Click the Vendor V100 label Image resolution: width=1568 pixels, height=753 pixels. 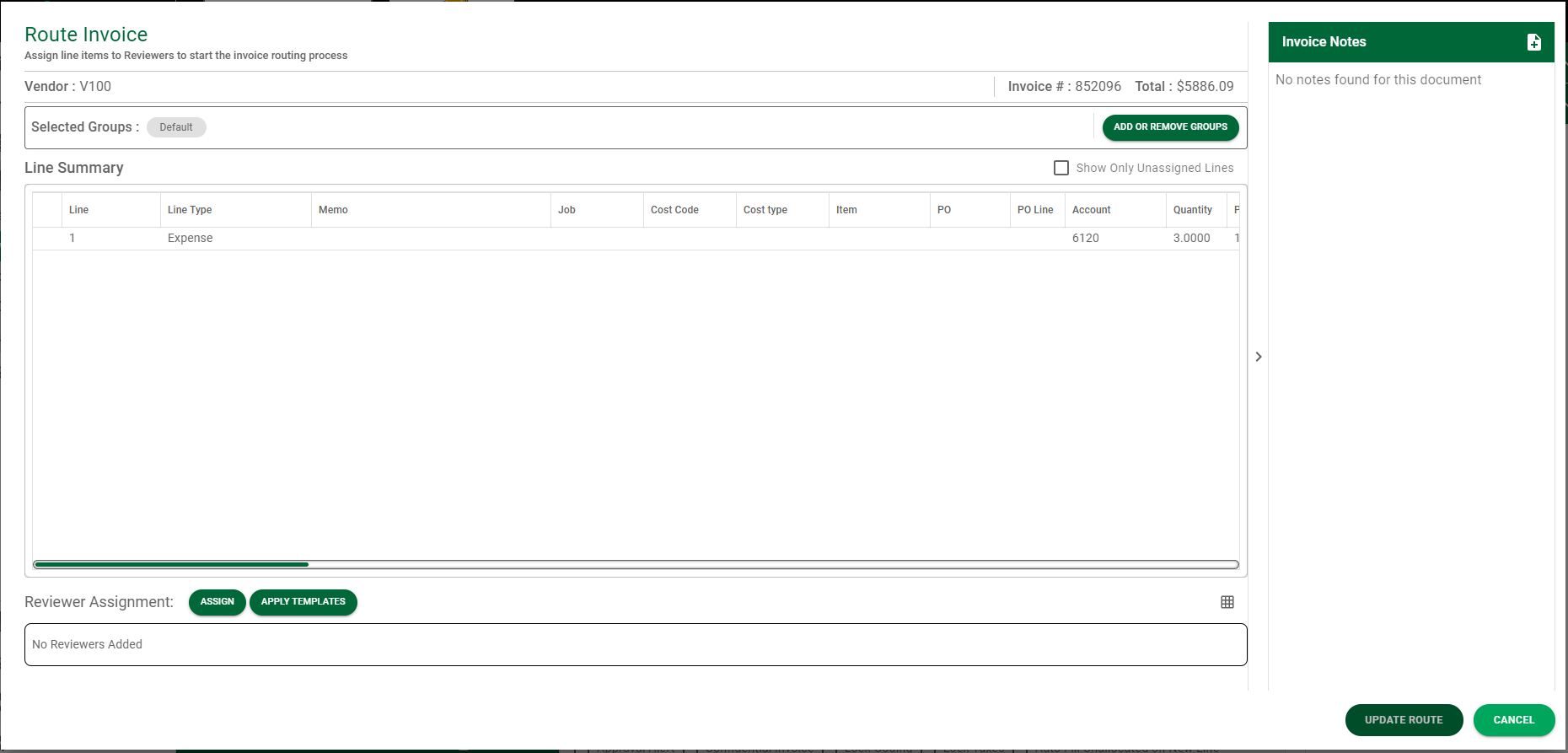(67, 87)
